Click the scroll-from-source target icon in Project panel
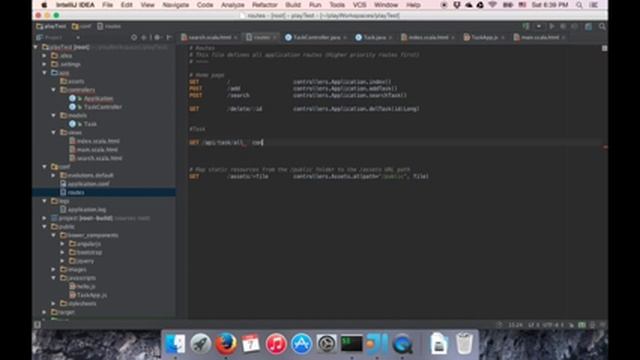This screenshot has width=640, height=360. [x=134, y=38]
